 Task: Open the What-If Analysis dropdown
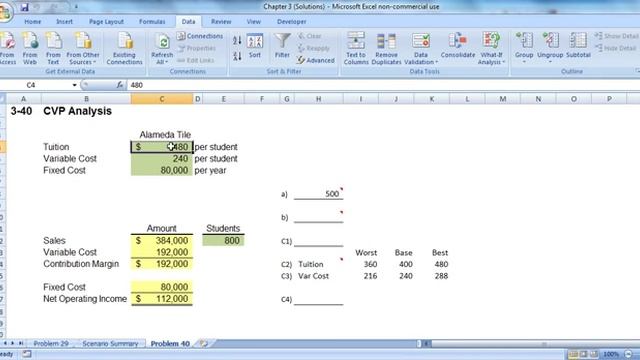[491, 48]
